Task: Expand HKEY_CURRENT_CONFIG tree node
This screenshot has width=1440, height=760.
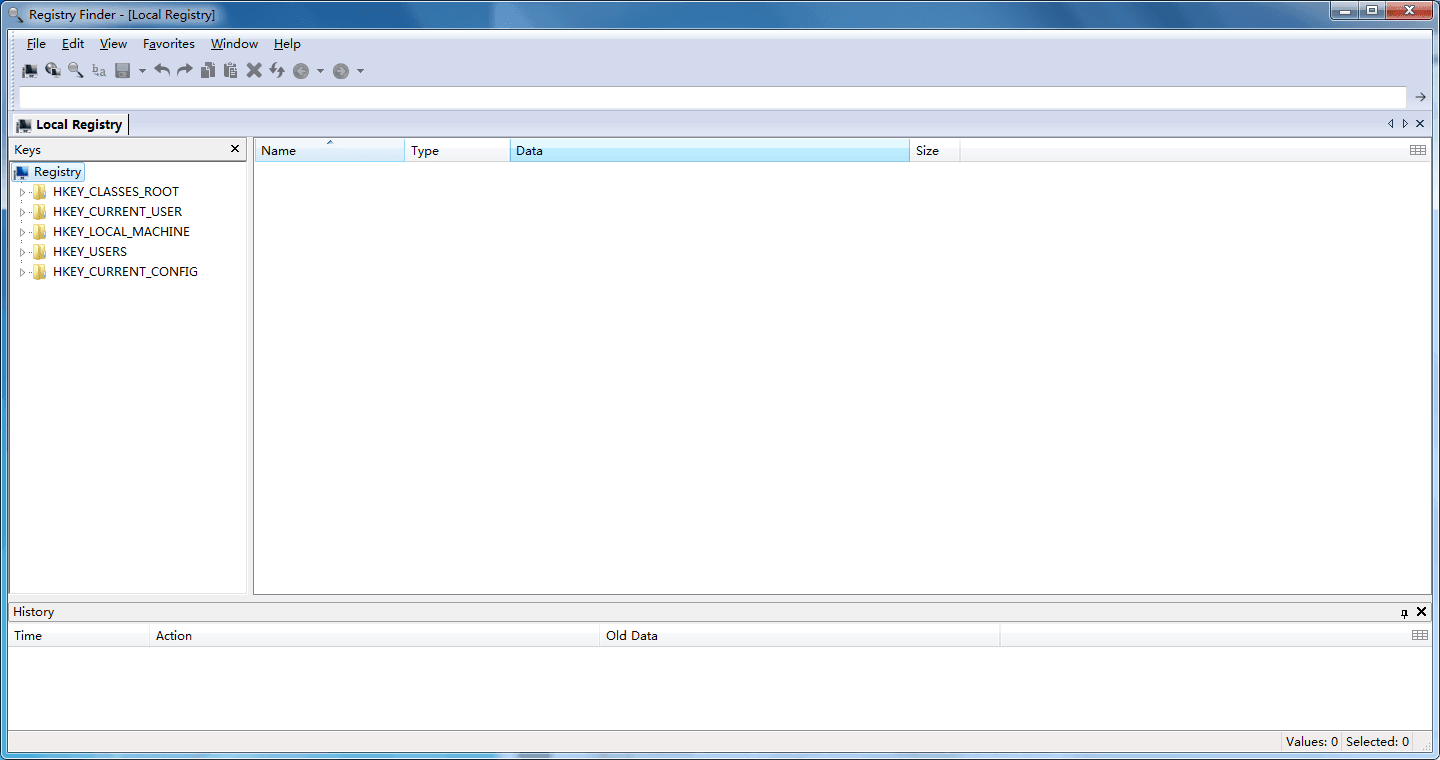Action: [x=22, y=272]
